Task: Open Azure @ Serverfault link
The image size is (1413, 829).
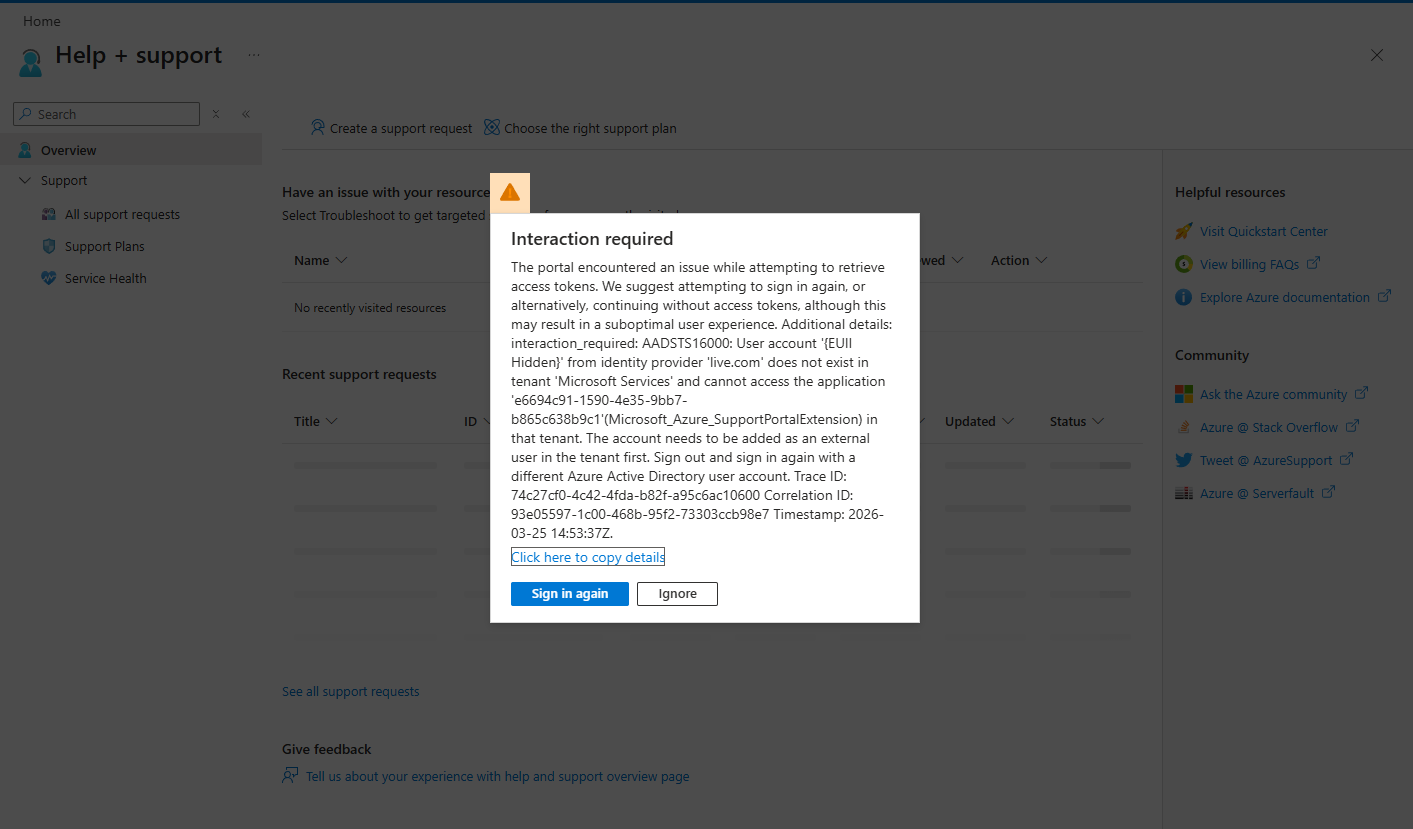Action: point(1257,493)
